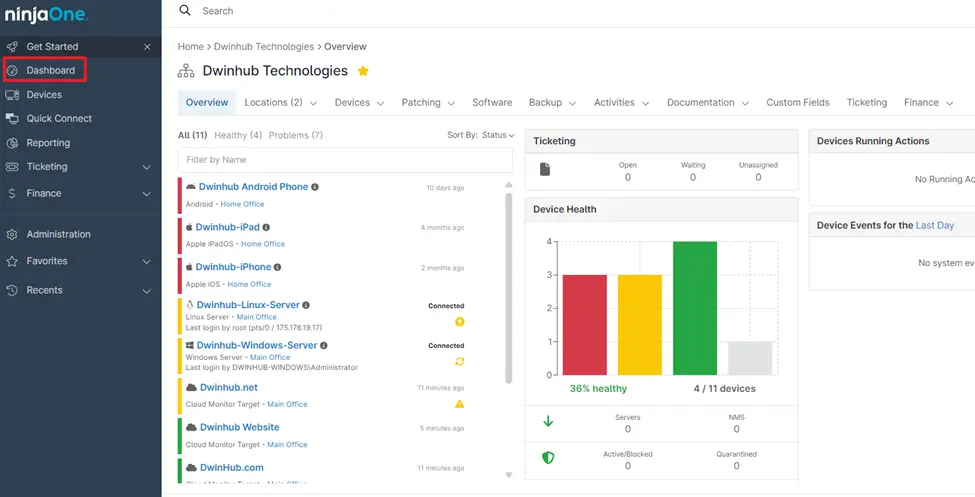975x497 pixels.
Task: Click the NinjaOne logo
Action: (x=47, y=15)
